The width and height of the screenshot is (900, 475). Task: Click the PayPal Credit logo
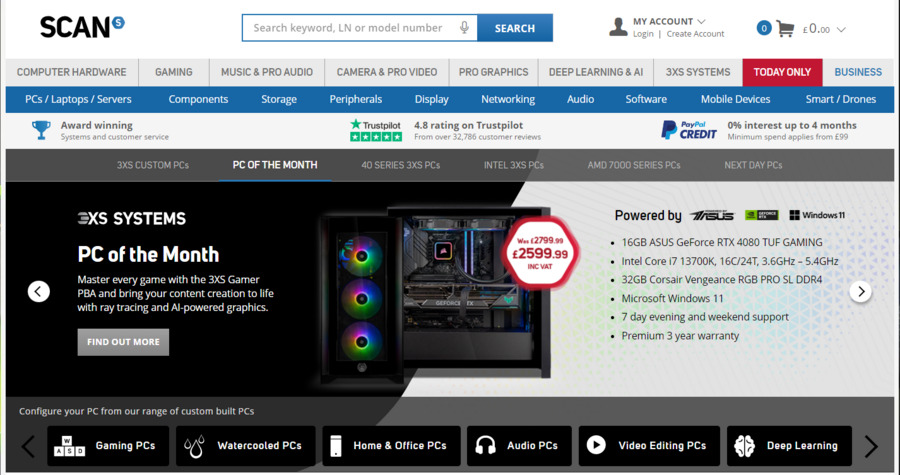click(689, 130)
